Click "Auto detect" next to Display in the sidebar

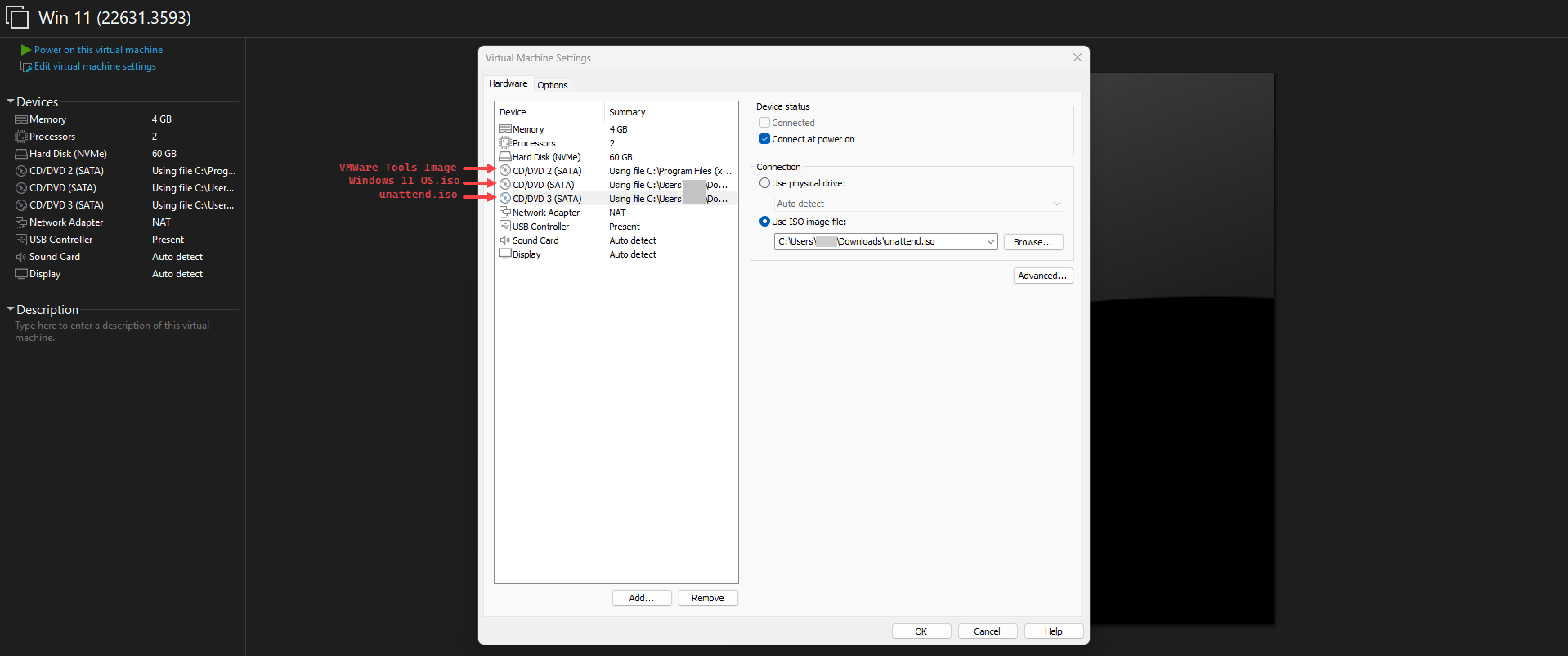pos(177,274)
